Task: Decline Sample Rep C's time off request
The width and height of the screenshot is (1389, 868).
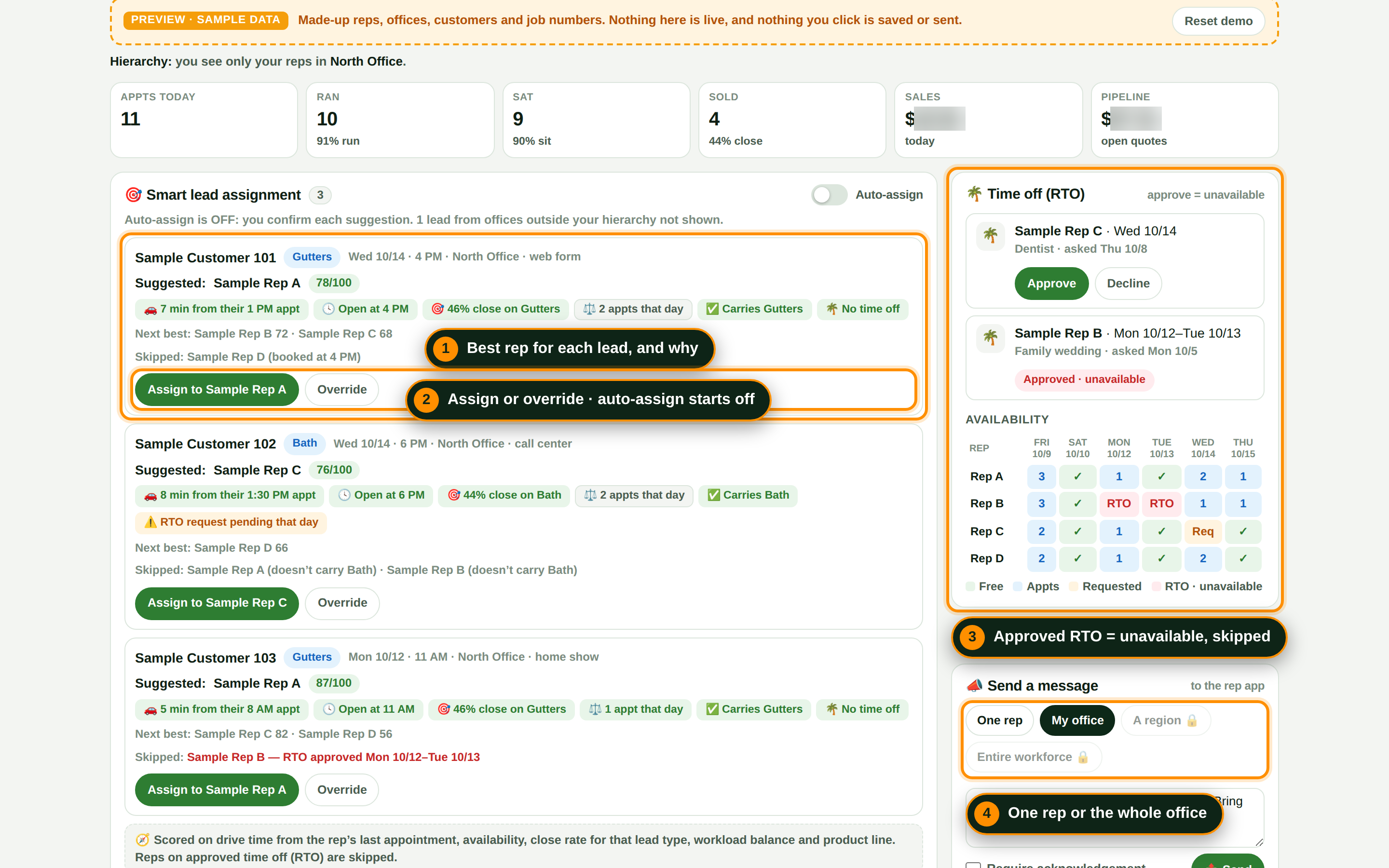Action: pyautogui.click(x=1128, y=284)
